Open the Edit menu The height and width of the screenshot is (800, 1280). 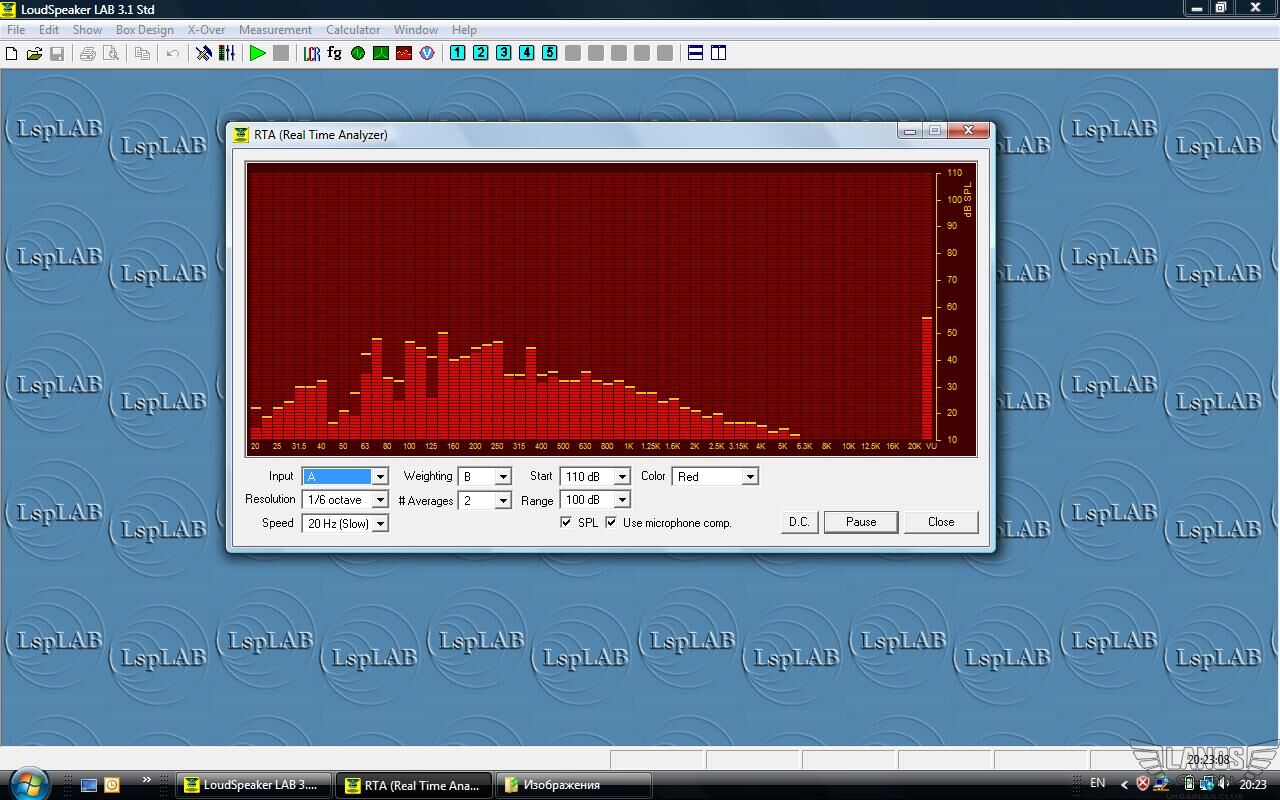pyautogui.click(x=49, y=30)
